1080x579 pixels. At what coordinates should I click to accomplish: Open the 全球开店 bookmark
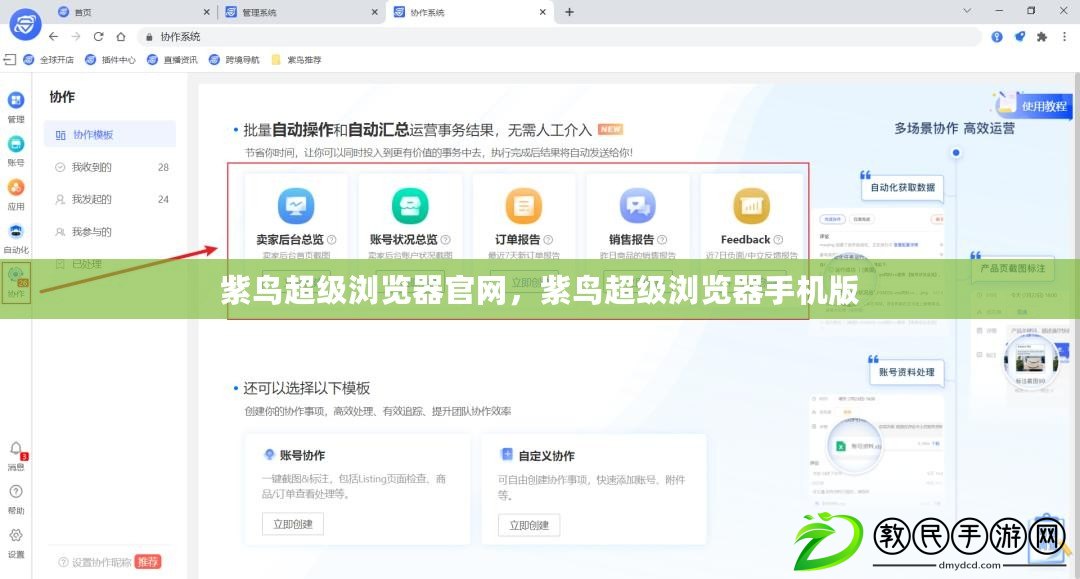pyautogui.click(x=49, y=60)
